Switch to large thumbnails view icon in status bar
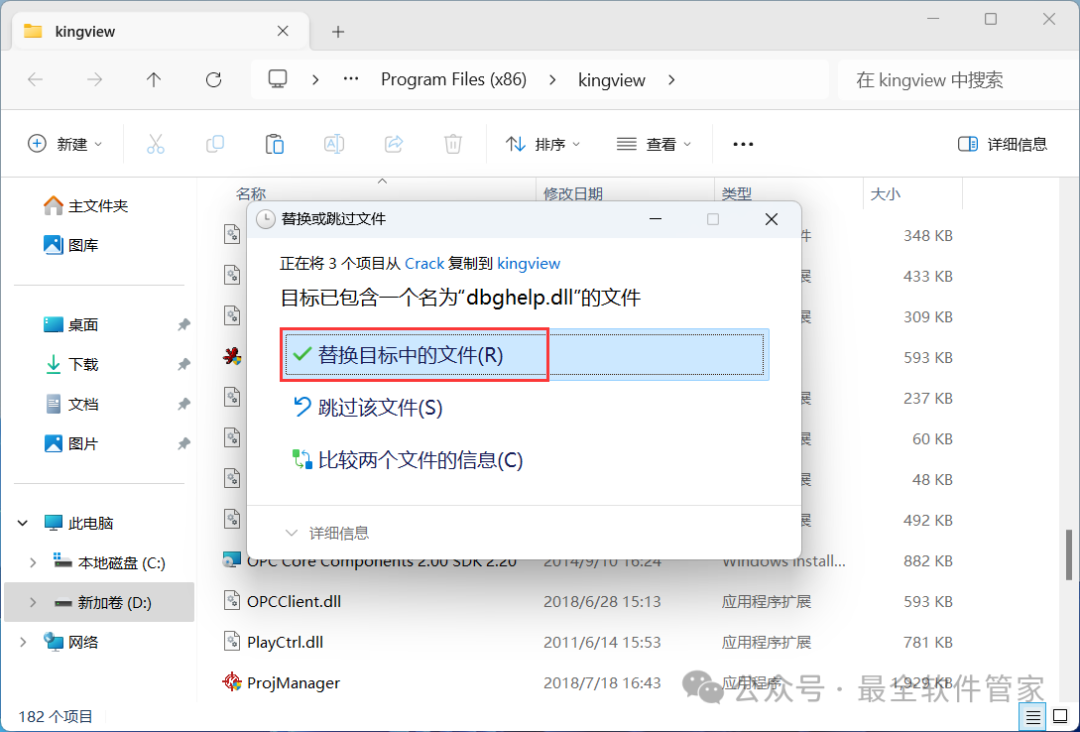The width and height of the screenshot is (1080, 732). pos(1061,717)
